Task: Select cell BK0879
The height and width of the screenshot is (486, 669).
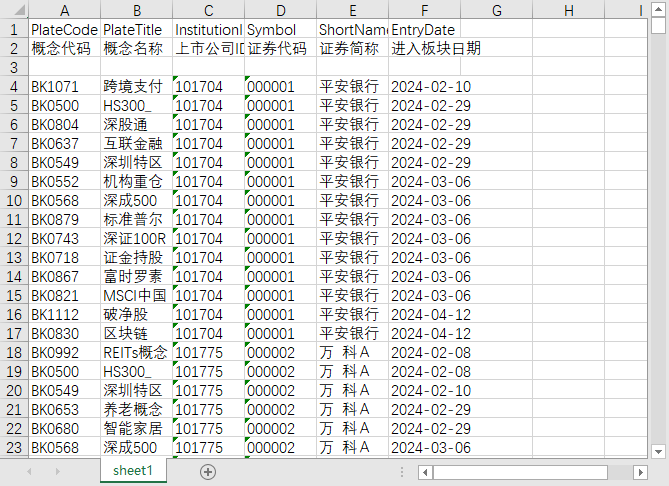Action: coord(64,219)
